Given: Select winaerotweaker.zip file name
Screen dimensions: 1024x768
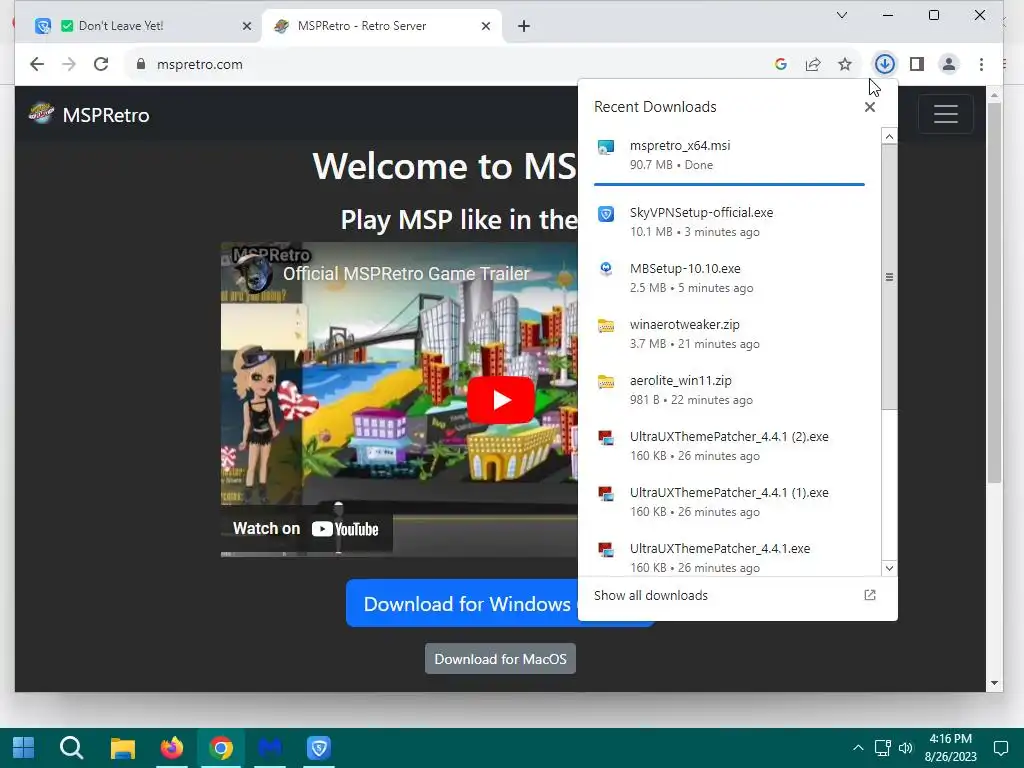Looking at the screenshot, I should 684,325.
